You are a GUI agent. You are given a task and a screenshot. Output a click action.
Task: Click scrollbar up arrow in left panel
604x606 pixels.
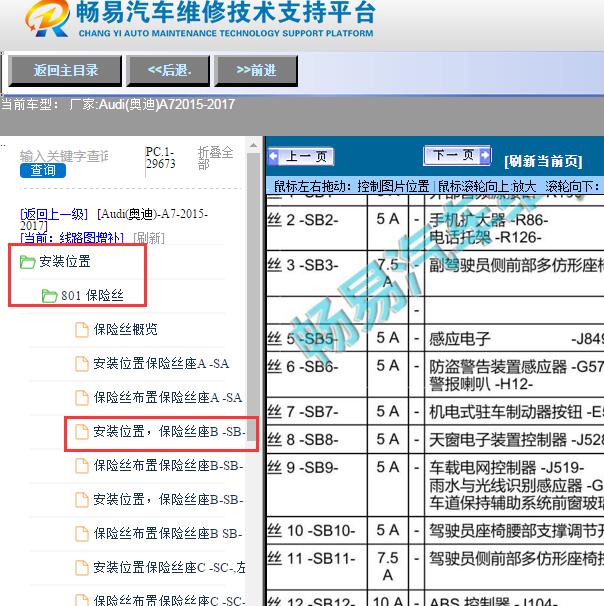[253, 146]
